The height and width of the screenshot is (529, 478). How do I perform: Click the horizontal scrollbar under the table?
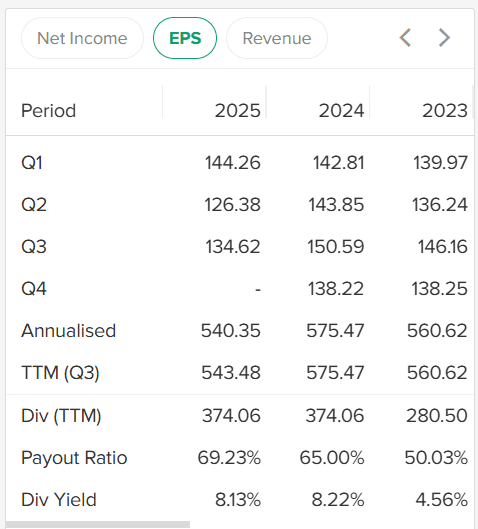click(x=98, y=525)
